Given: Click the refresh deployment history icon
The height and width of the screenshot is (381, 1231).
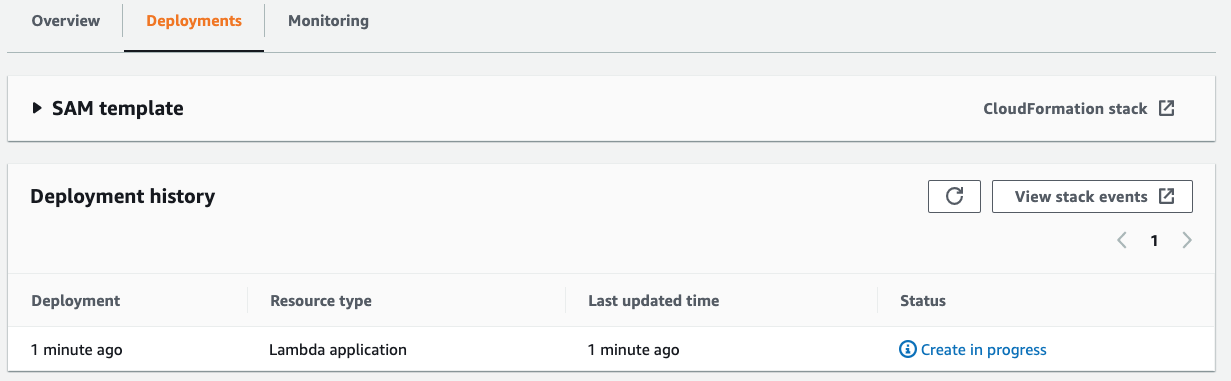Looking at the screenshot, I should 954,197.
